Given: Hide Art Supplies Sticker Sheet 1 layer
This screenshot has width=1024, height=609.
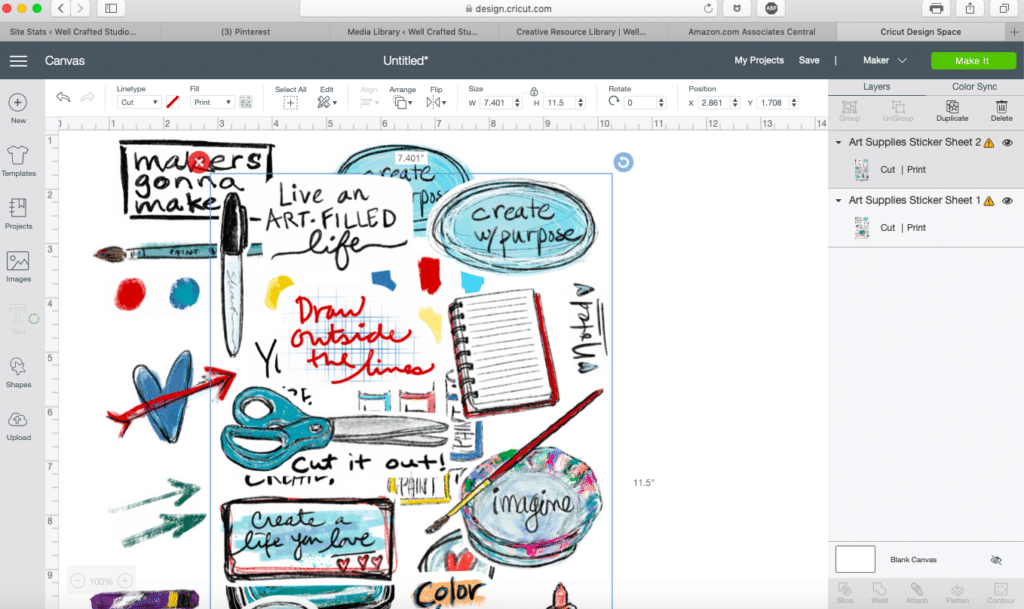Looking at the screenshot, I should point(1008,200).
